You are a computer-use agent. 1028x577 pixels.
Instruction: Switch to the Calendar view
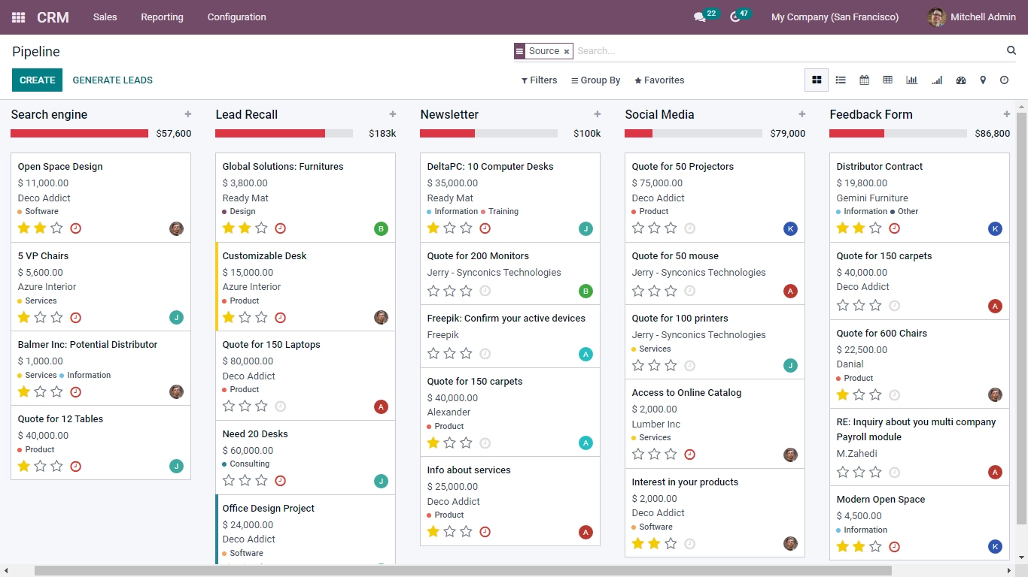tap(864, 80)
